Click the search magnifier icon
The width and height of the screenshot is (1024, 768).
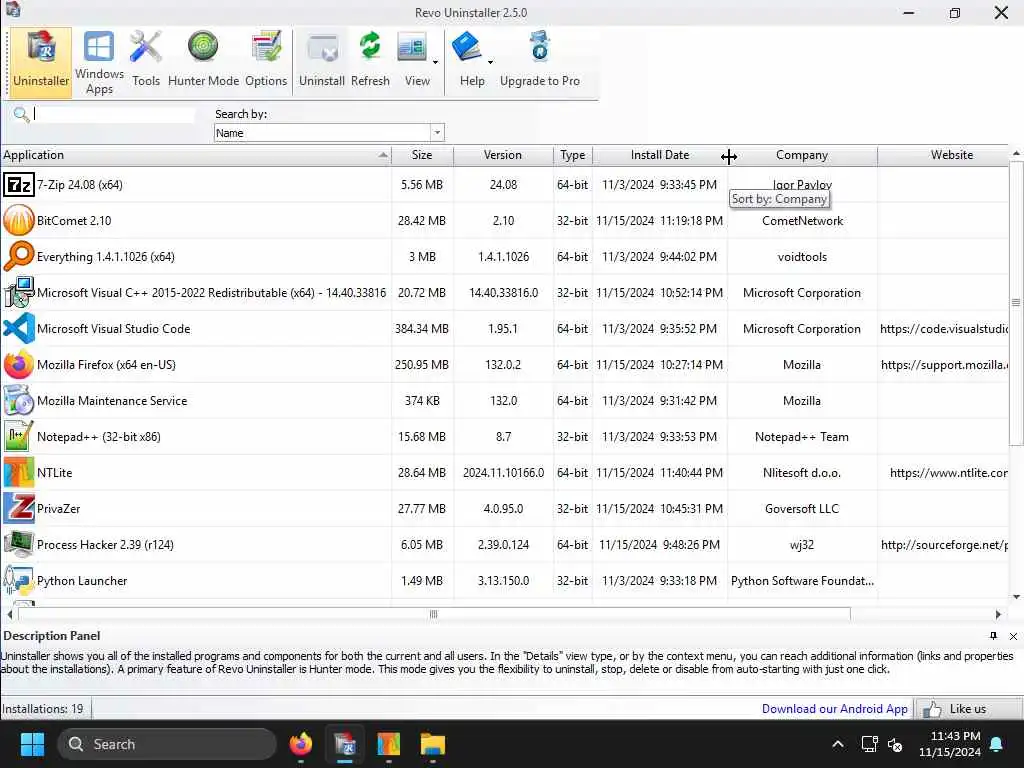pyautogui.click(x=21, y=115)
